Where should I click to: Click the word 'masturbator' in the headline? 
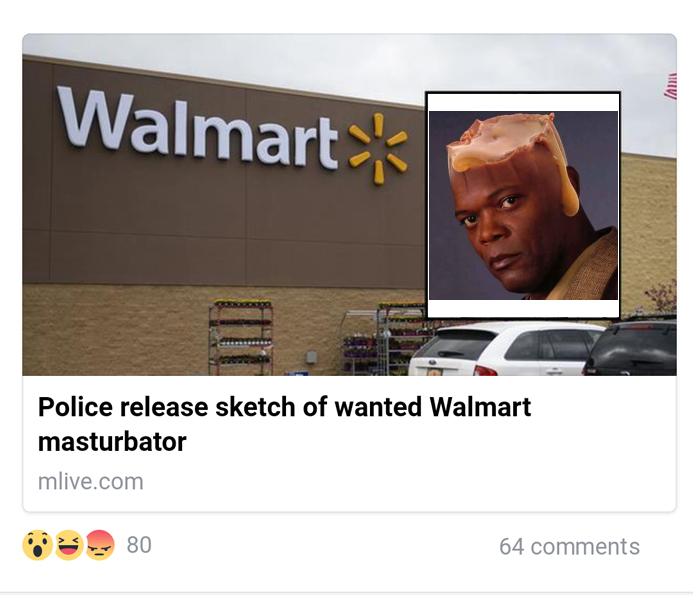coord(112,442)
